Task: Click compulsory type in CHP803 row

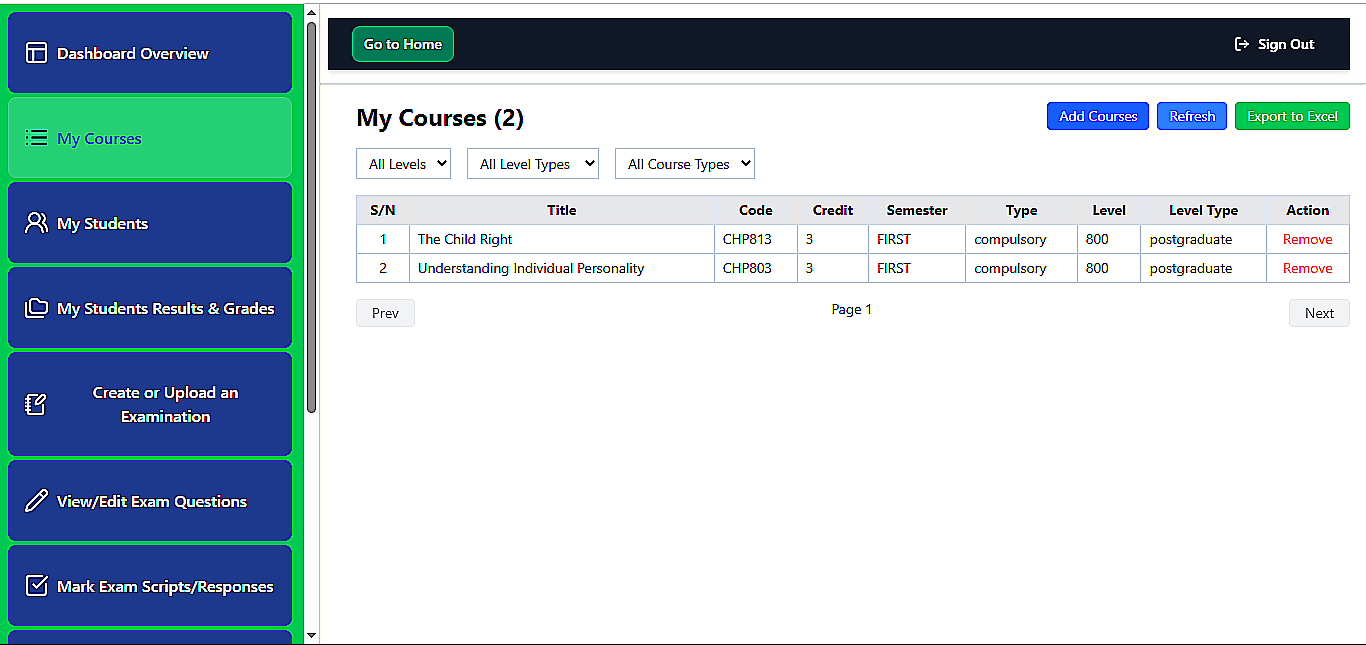Action: pyautogui.click(x=1021, y=268)
